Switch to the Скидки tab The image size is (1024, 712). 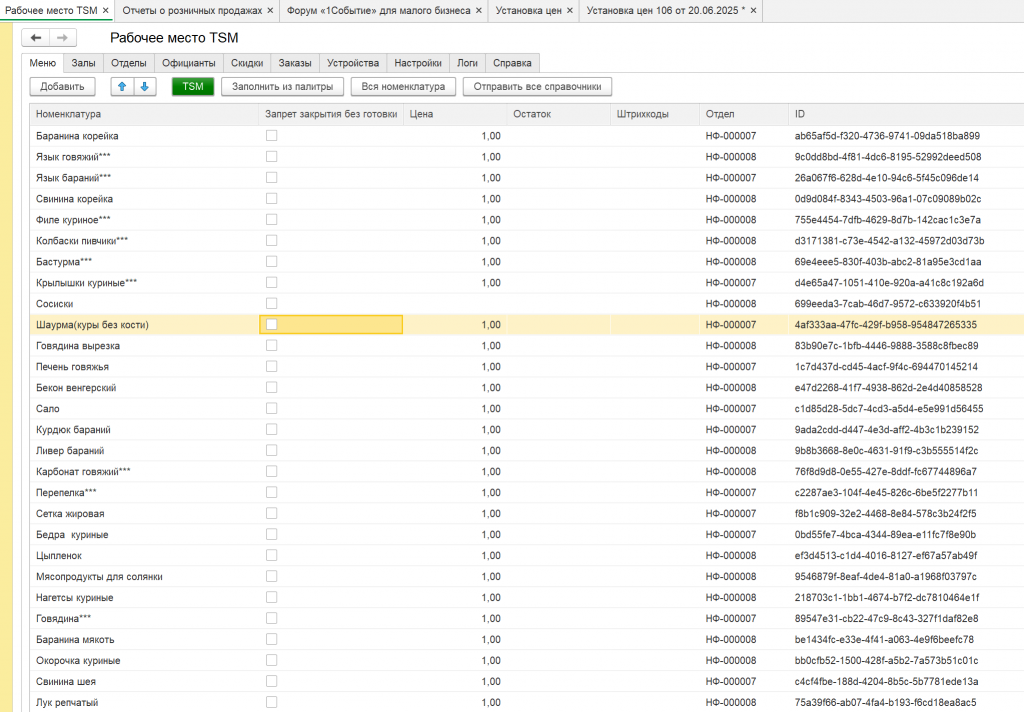(247, 63)
